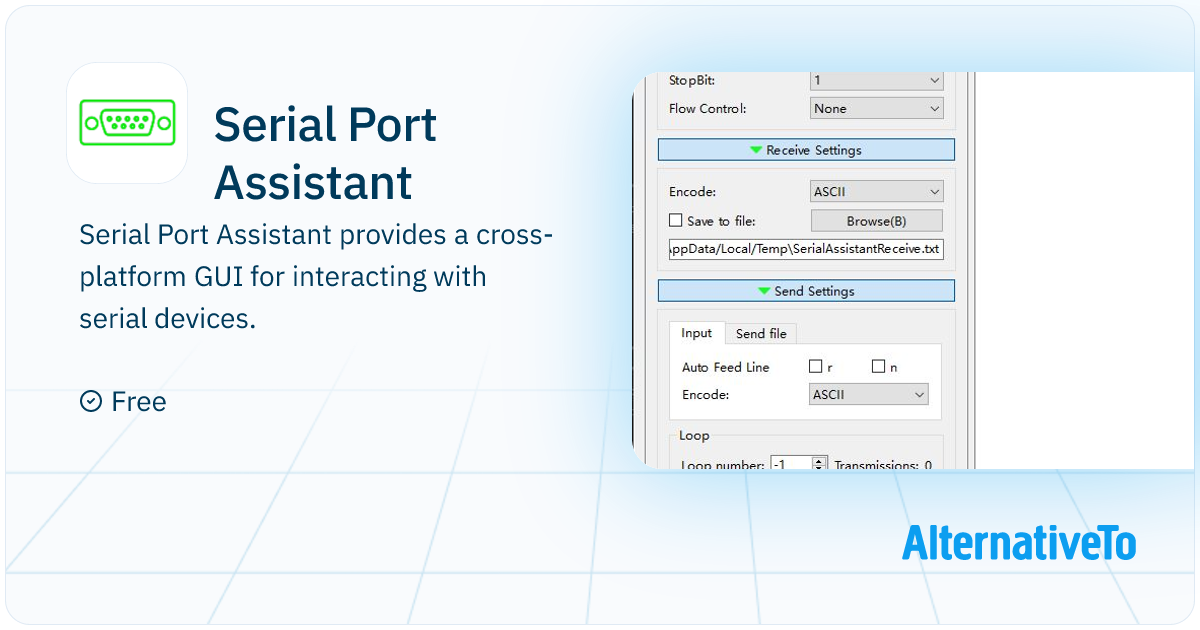Check the 'n' Auto Feed Line box

coord(878,367)
